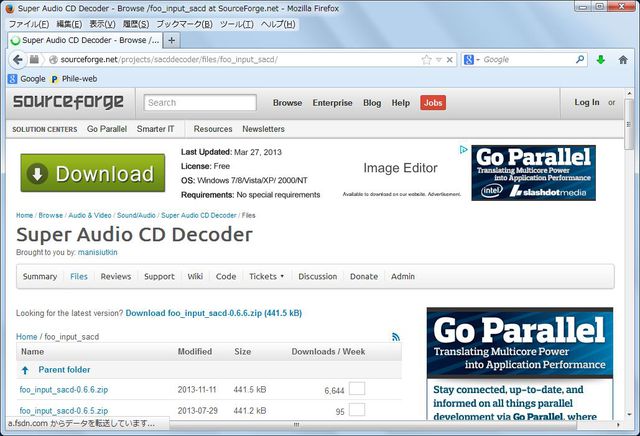This screenshot has width=640, height=436.
Task: Switch to the Reviews tab
Action: pos(115,276)
